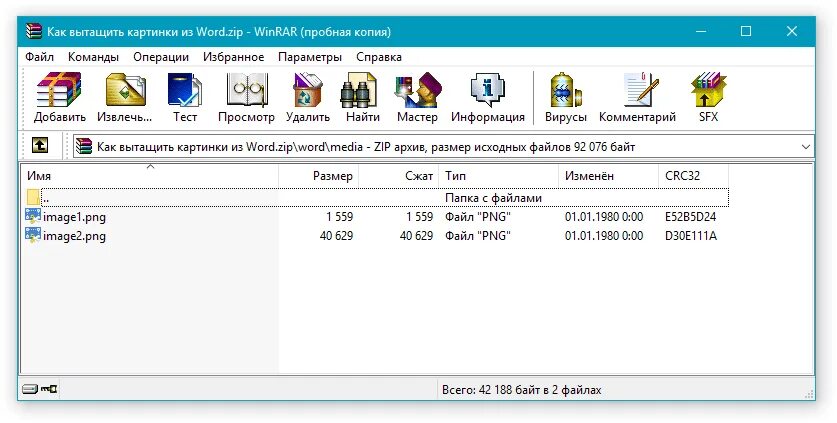Click the Извлечь (Extract) toolbar icon
The width and height of the screenshot is (837, 423).
click(x=125, y=90)
